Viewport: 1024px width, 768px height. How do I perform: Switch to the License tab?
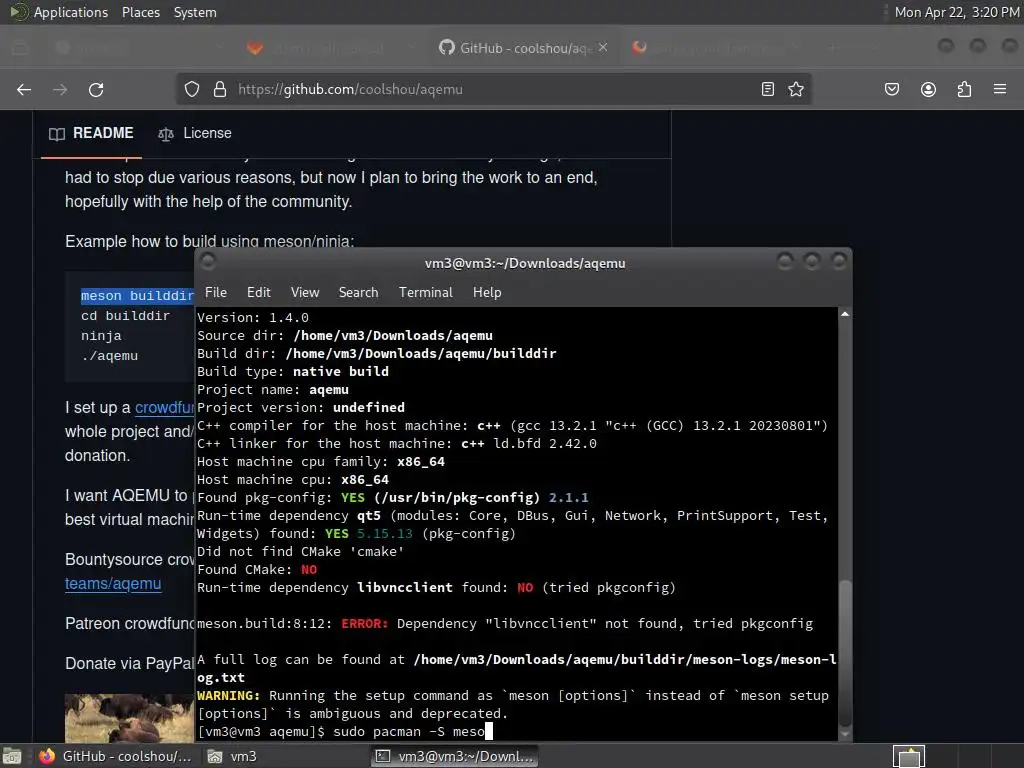195,133
